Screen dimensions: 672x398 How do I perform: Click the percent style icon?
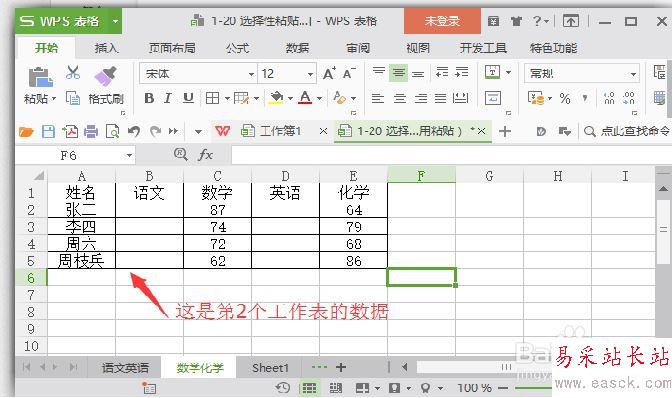click(565, 99)
